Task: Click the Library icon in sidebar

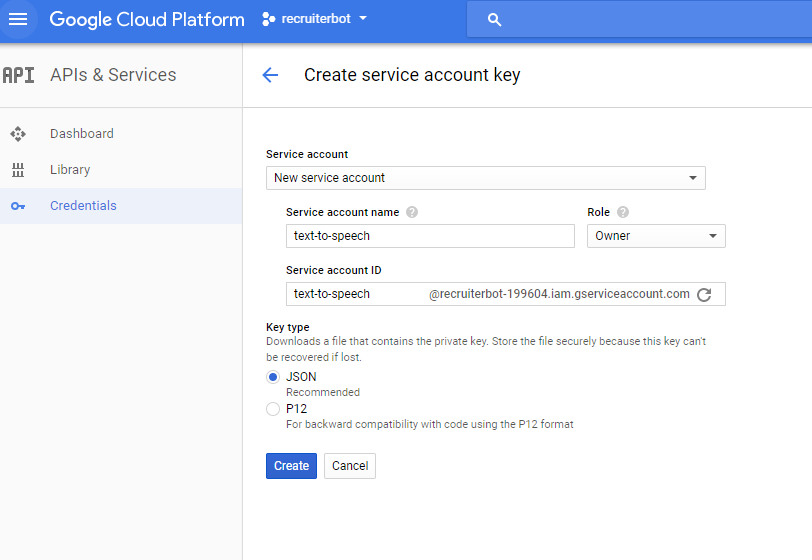Action: [x=18, y=169]
